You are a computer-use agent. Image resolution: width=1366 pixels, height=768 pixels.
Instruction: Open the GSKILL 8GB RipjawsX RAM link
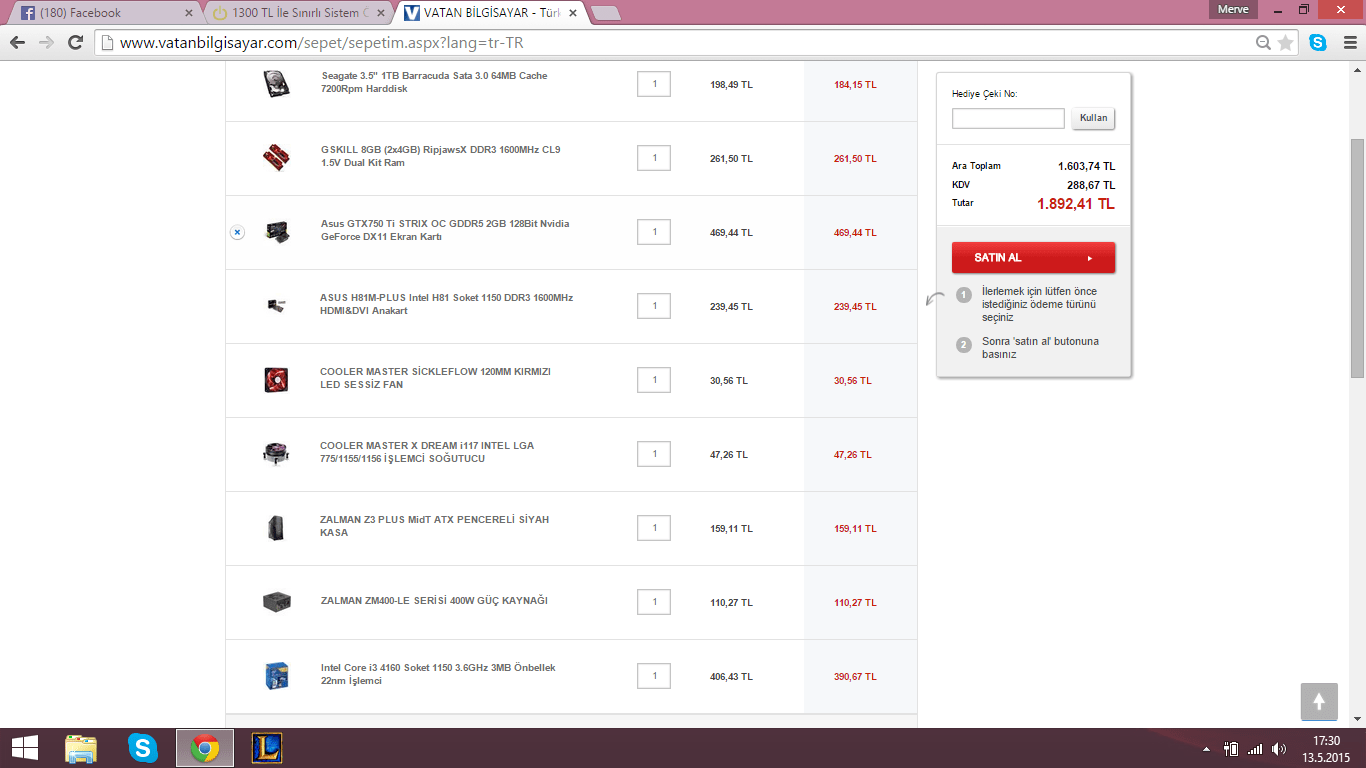(440, 156)
